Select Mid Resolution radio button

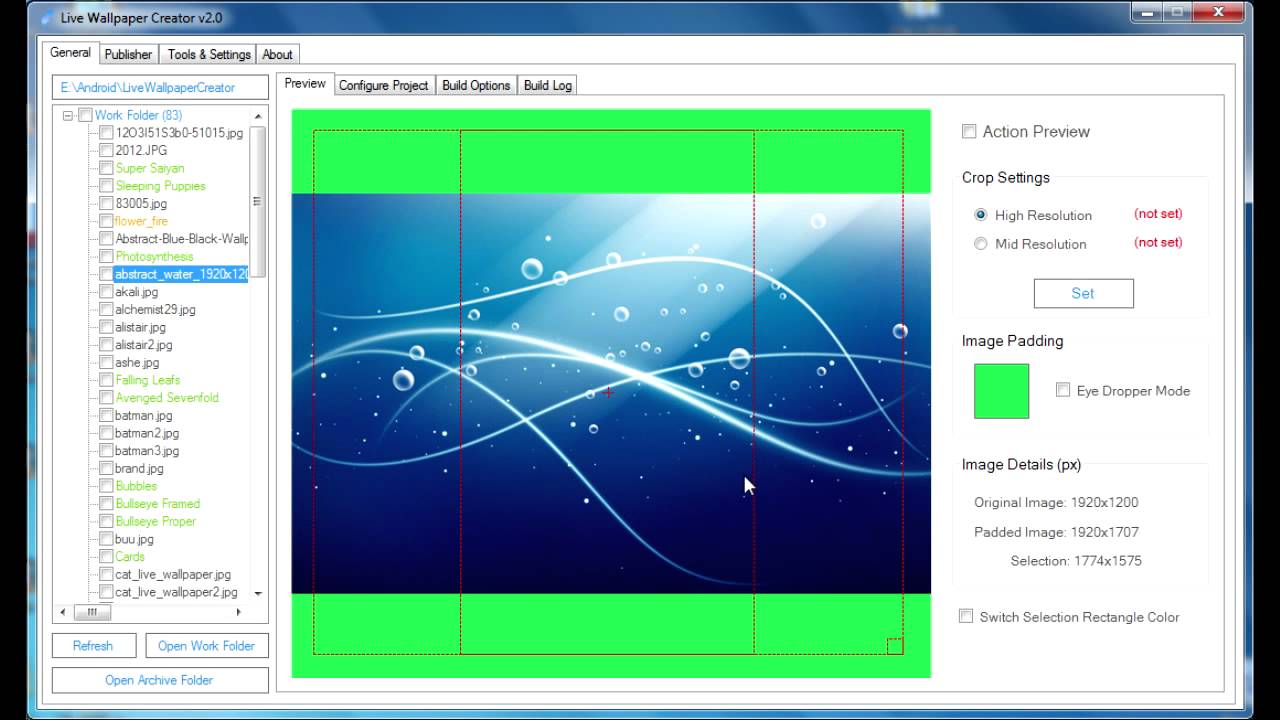pyautogui.click(x=980, y=243)
